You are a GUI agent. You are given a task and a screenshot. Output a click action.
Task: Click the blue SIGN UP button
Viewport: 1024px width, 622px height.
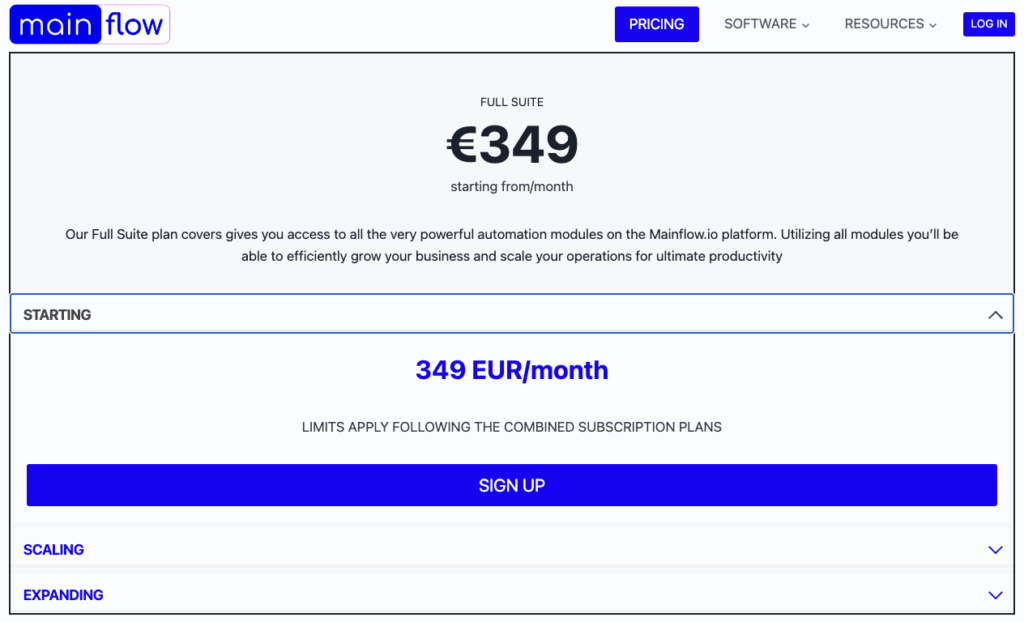512,485
